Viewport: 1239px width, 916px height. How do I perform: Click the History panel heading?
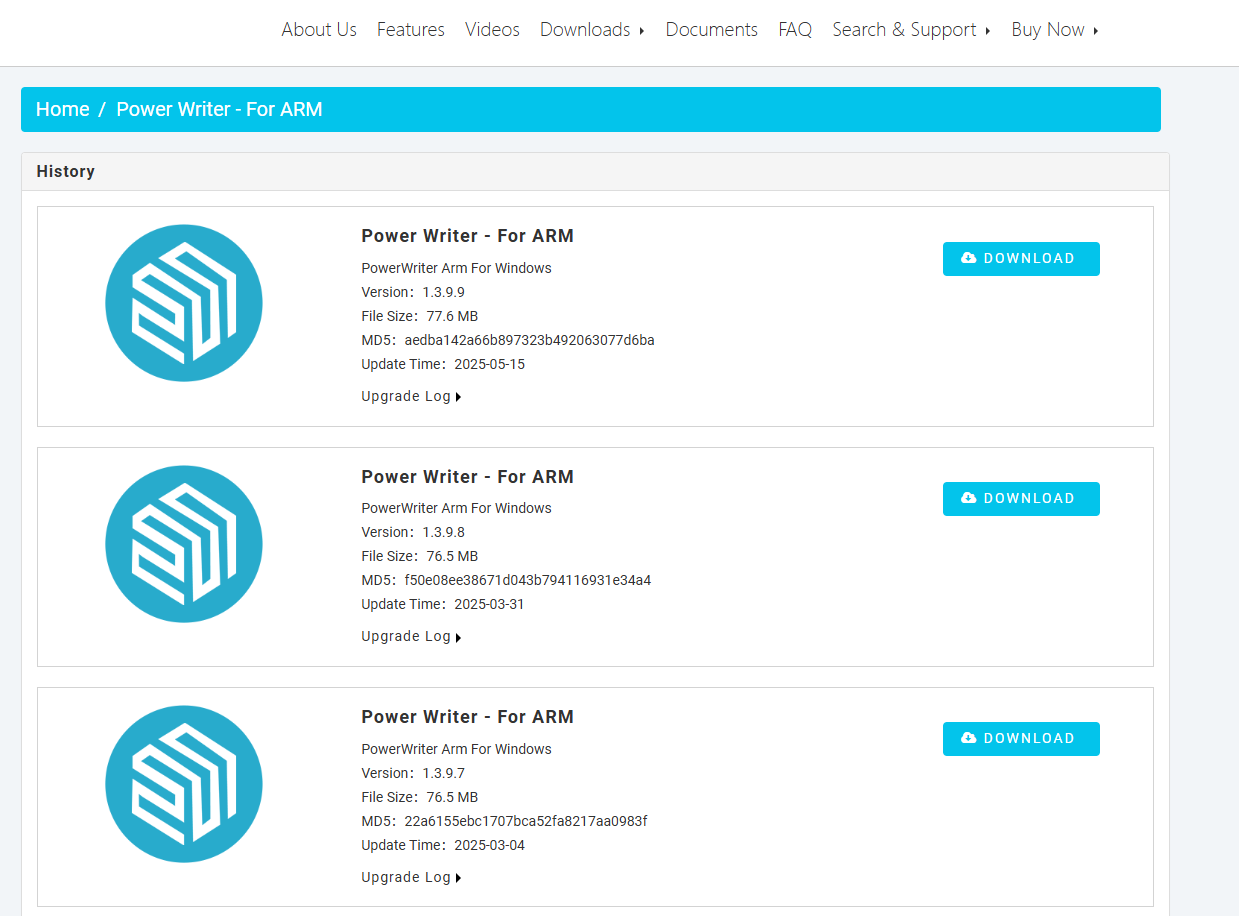(66, 171)
